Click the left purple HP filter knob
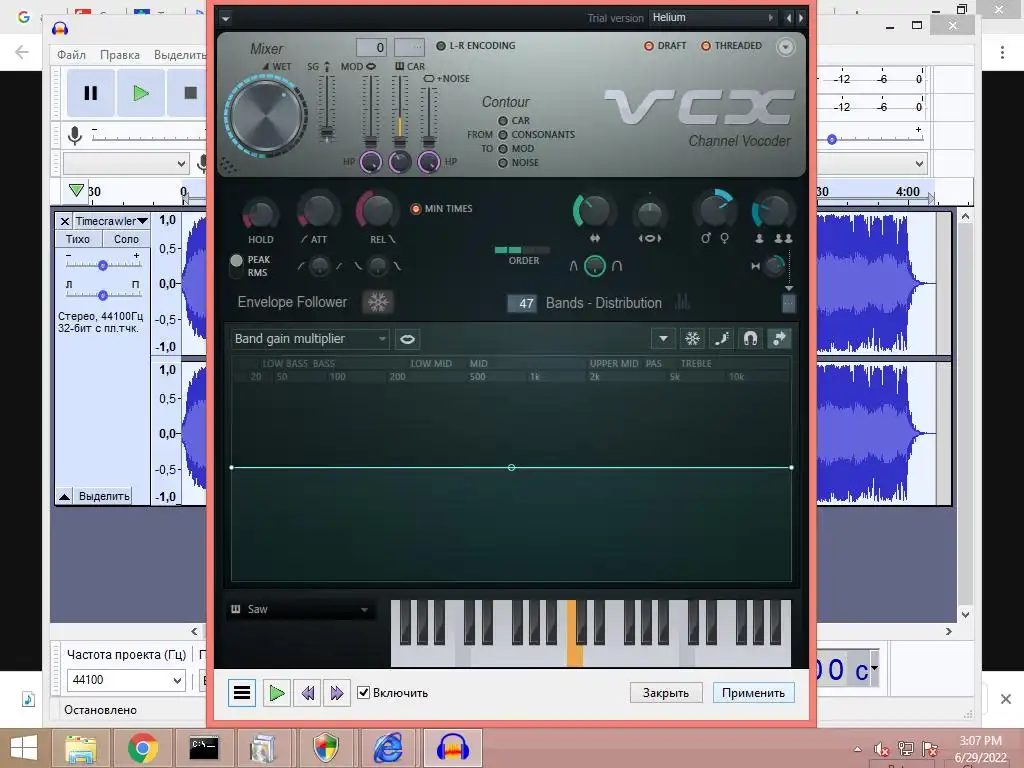The width and height of the screenshot is (1024, 768). click(370, 161)
